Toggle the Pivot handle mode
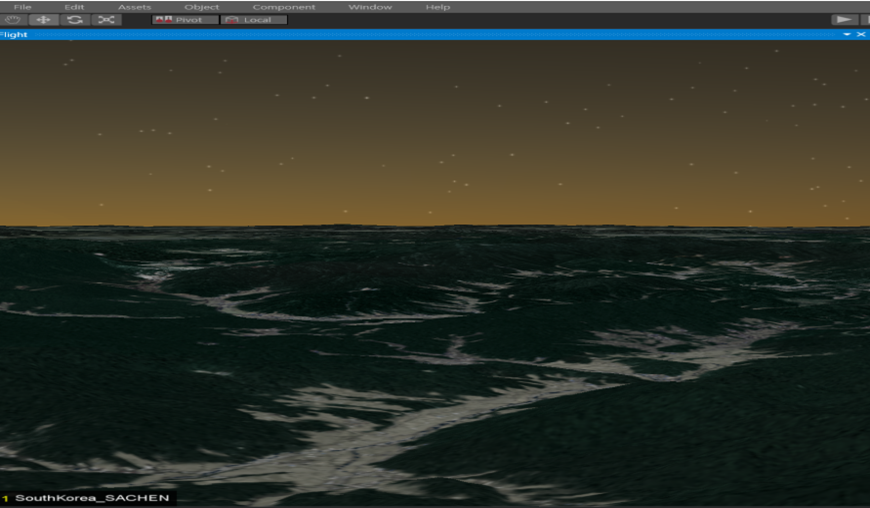Image resolution: width=870 pixels, height=508 pixels. tap(184, 20)
